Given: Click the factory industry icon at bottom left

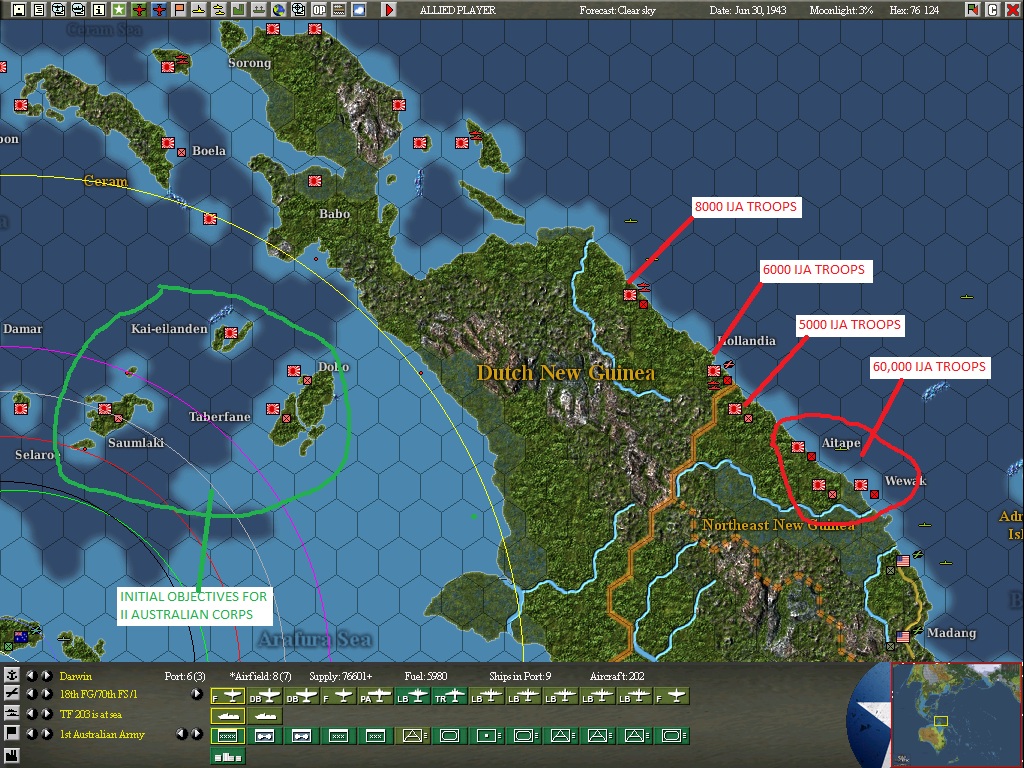Looking at the screenshot, I should click(12, 756).
